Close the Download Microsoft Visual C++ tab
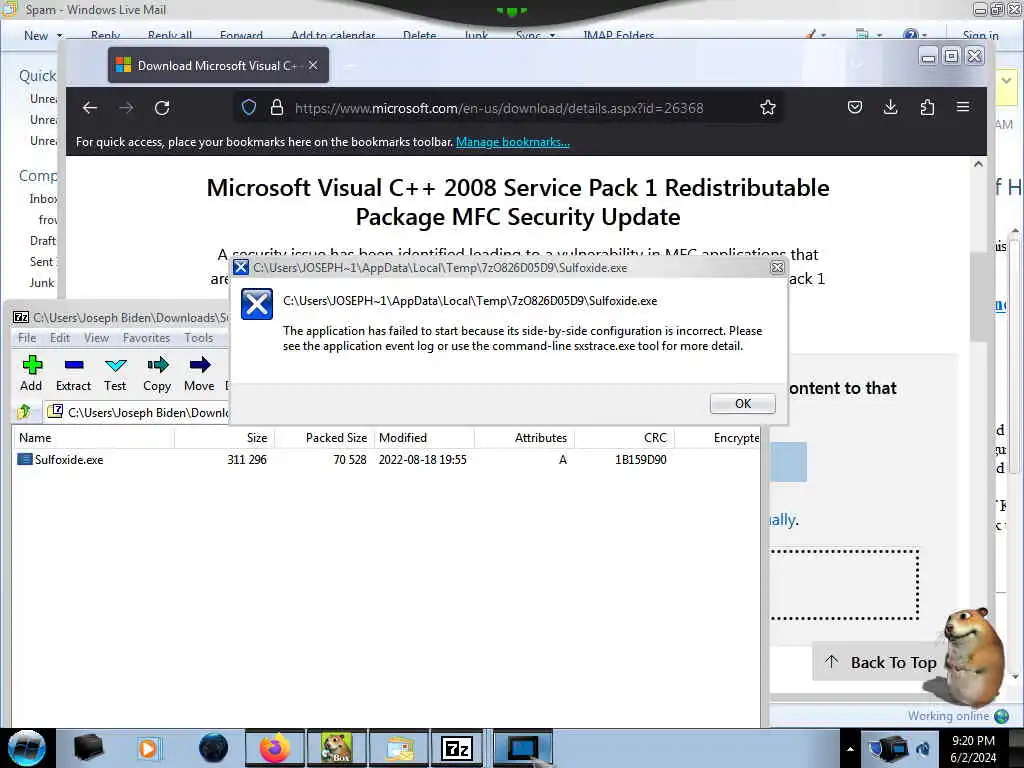The width and height of the screenshot is (1024, 768). point(313,65)
